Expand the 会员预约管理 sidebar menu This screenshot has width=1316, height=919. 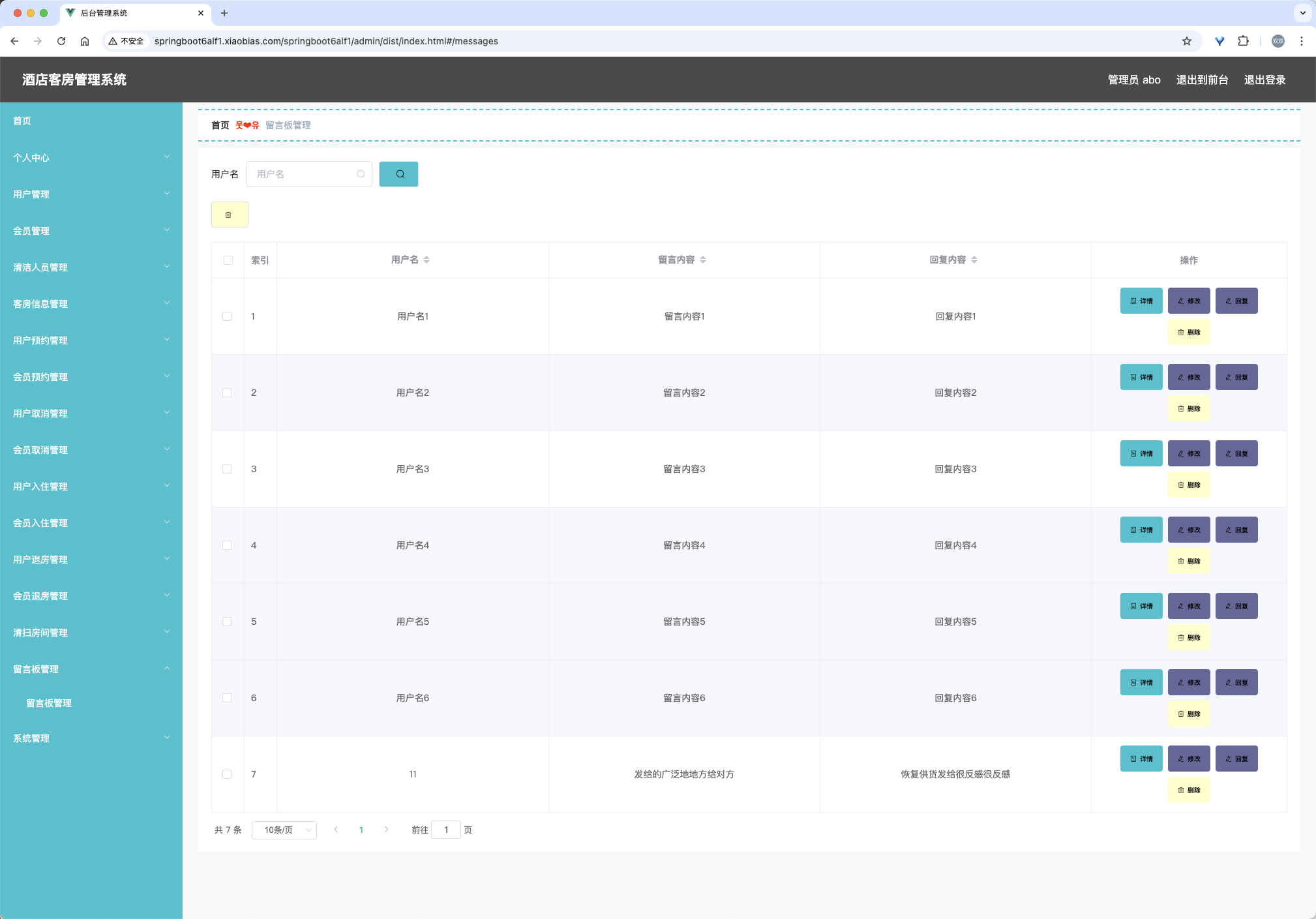[91, 376]
